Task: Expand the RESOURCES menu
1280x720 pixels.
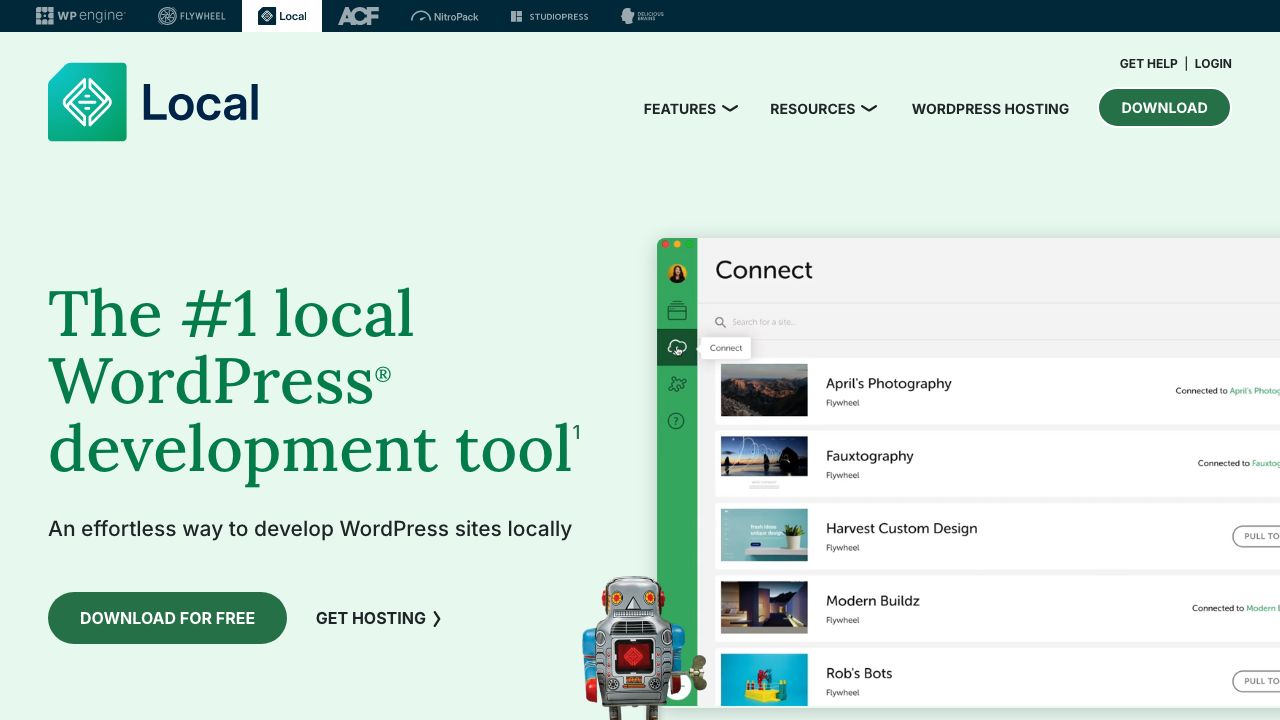Action: pyautogui.click(x=823, y=109)
